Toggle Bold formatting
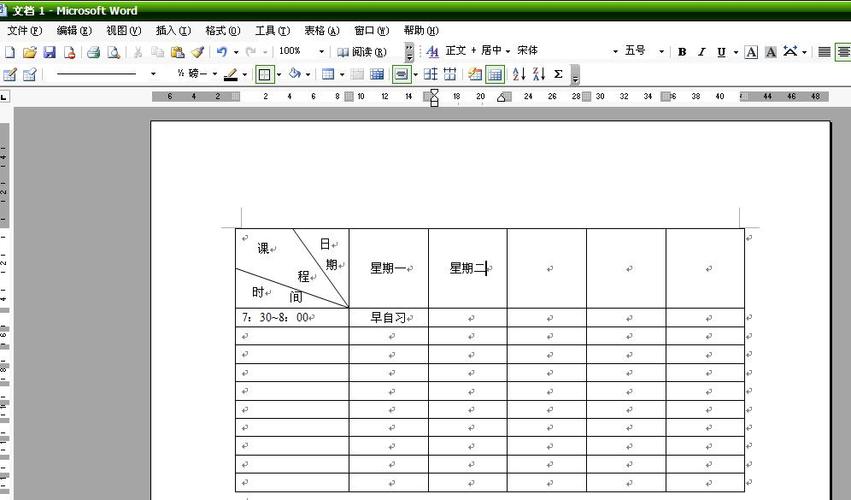Image resolution: width=851 pixels, height=500 pixels. 682,52
